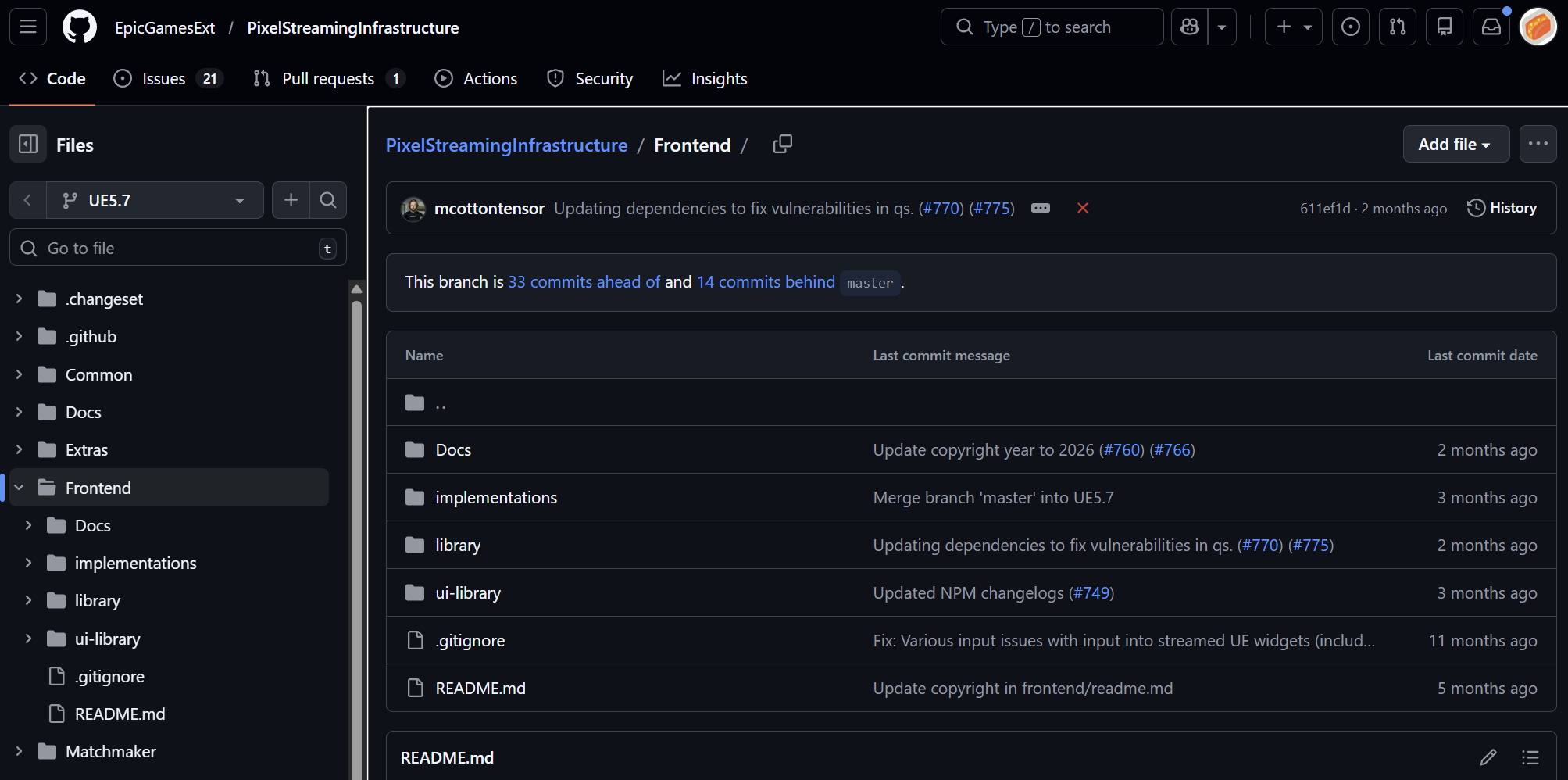Open the Insights tab

click(705, 78)
